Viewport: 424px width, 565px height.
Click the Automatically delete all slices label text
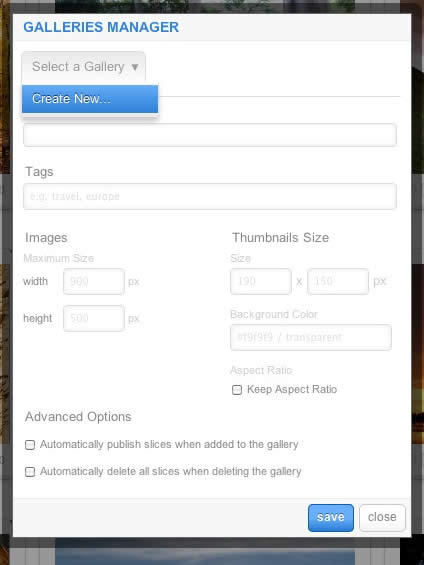pos(170,472)
